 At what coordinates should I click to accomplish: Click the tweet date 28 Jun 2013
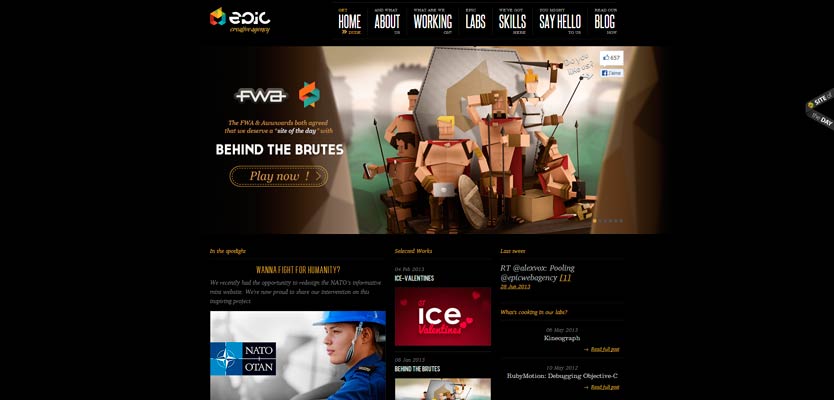[515, 287]
